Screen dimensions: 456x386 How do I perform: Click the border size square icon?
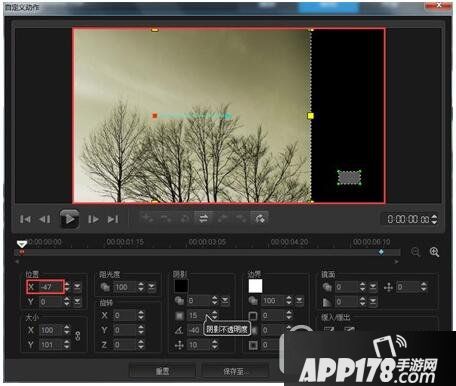coord(253,315)
